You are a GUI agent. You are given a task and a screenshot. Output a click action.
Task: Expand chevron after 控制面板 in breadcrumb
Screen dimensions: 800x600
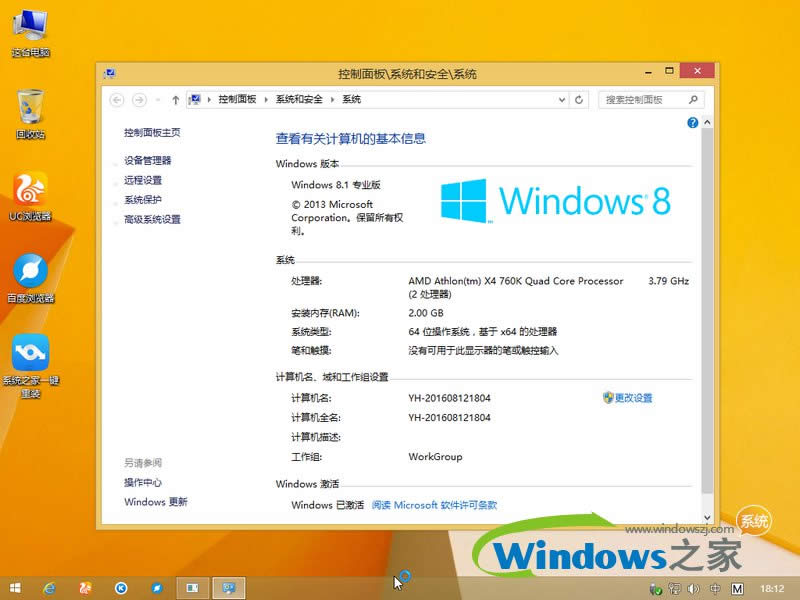click(266, 99)
